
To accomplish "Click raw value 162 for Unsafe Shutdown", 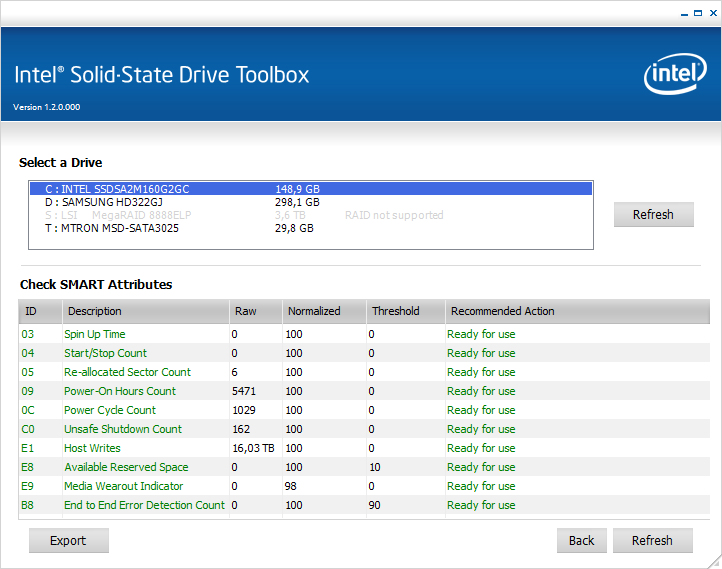I will point(241,429).
